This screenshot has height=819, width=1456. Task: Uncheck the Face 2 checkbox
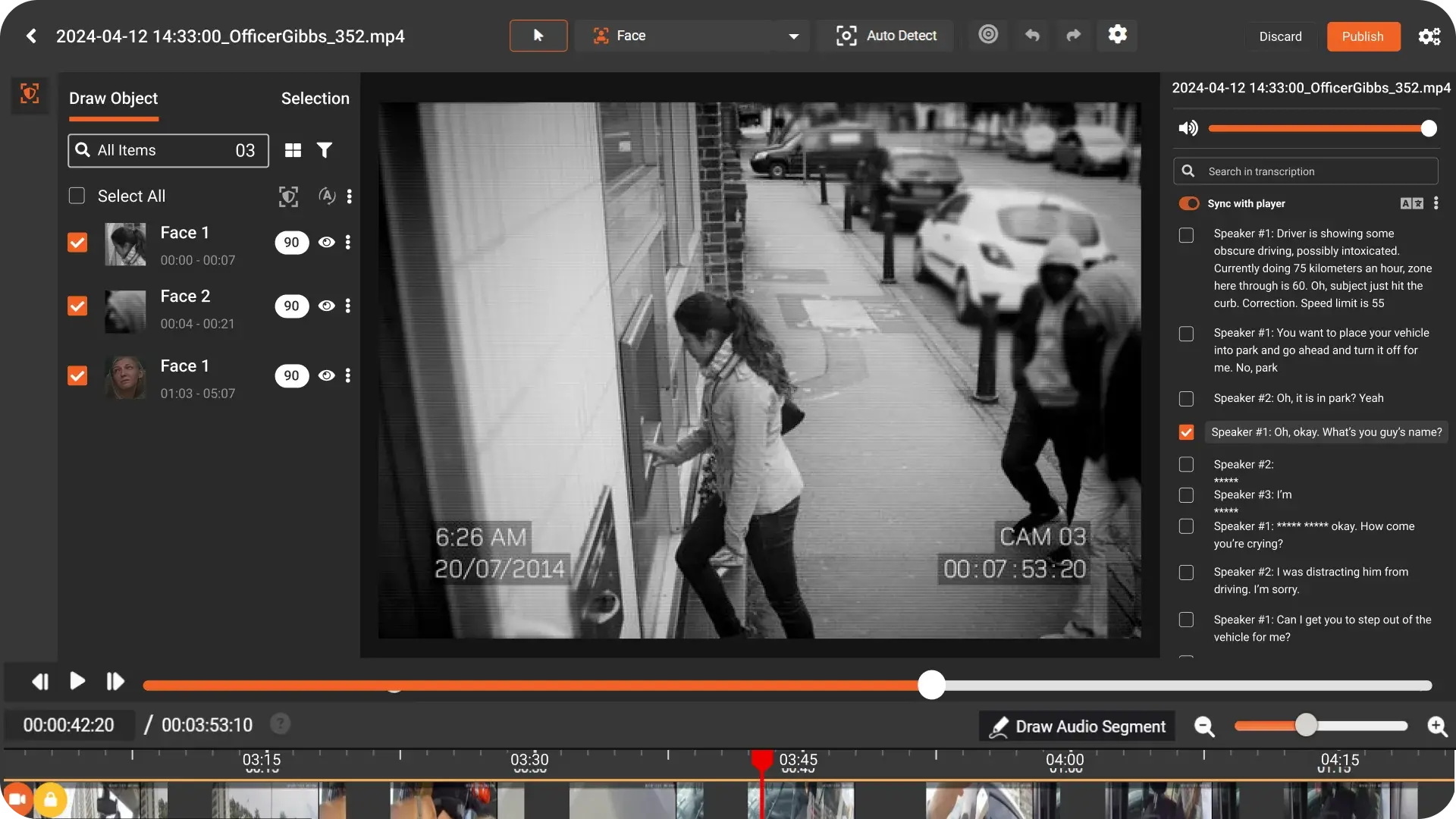point(77,306)
